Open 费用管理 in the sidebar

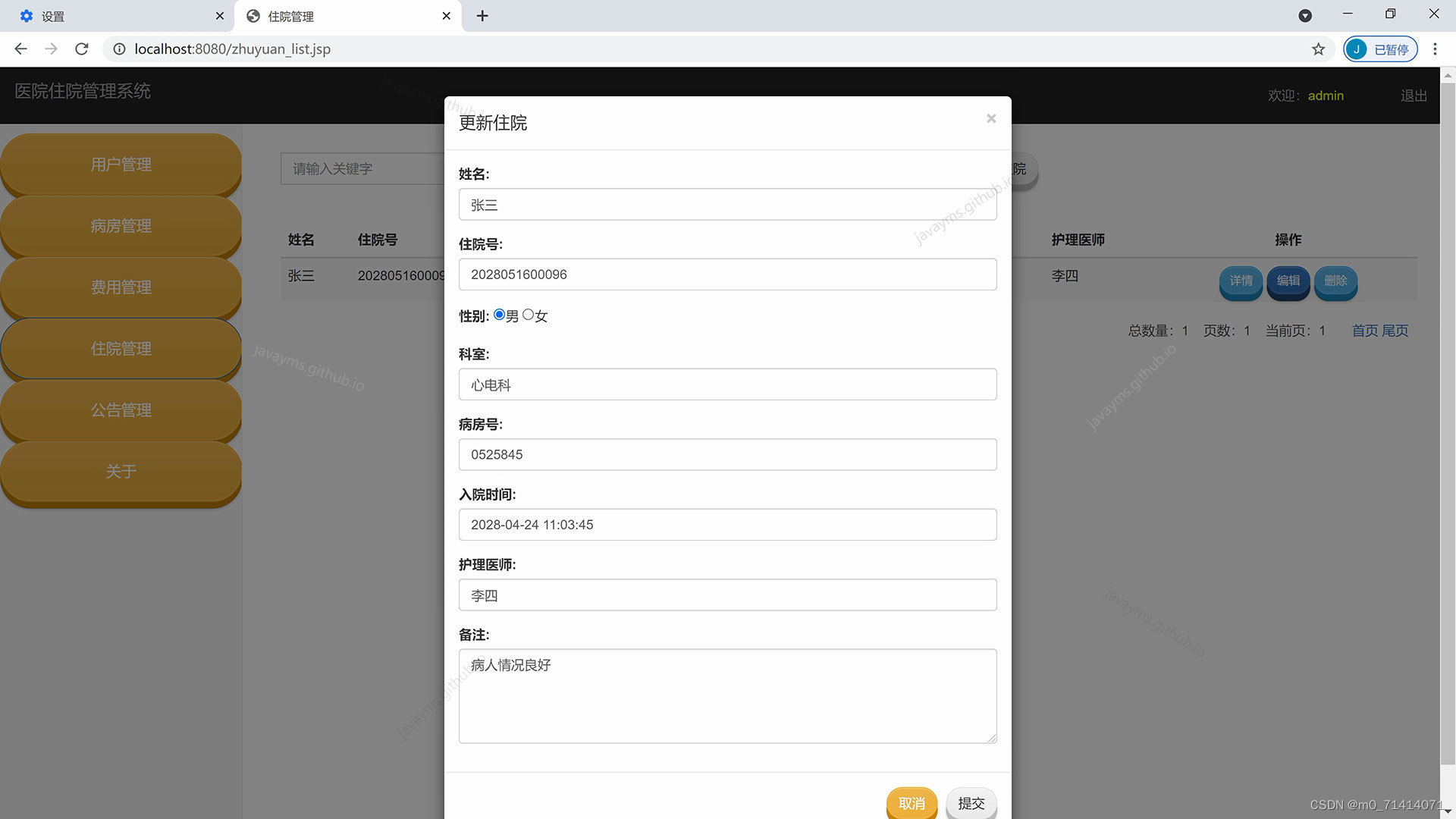point(121,287)
